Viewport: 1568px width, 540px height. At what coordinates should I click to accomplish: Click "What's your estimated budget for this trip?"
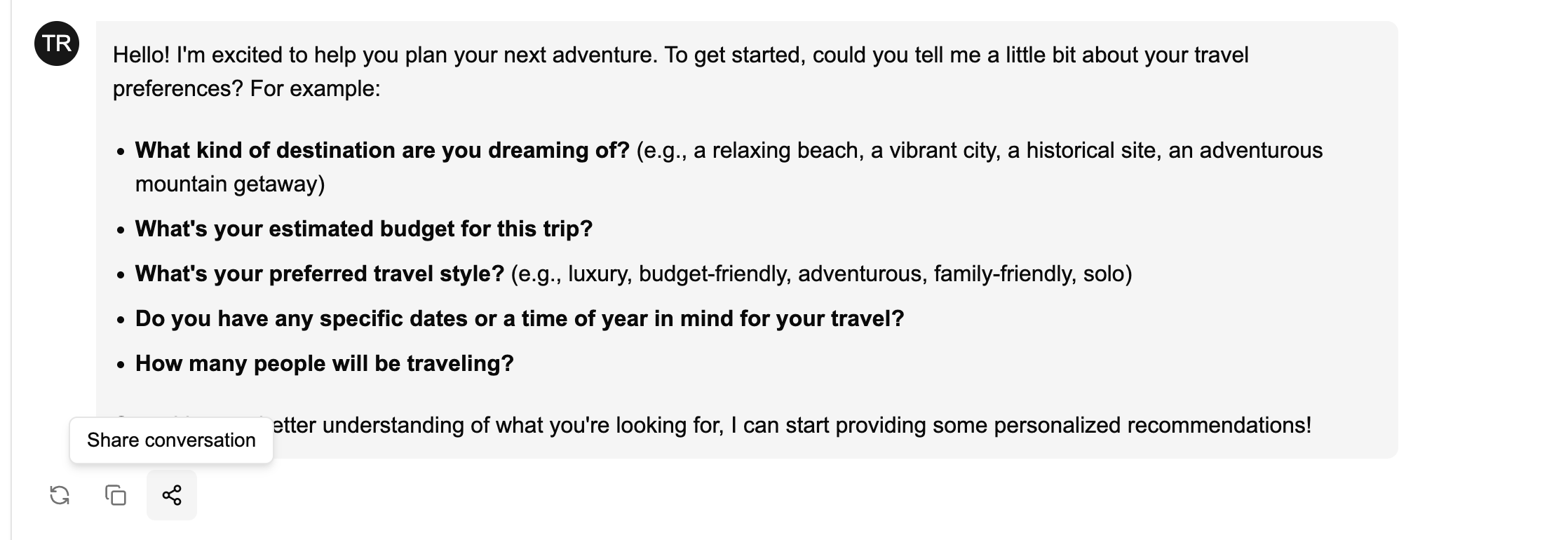point(364,229)
